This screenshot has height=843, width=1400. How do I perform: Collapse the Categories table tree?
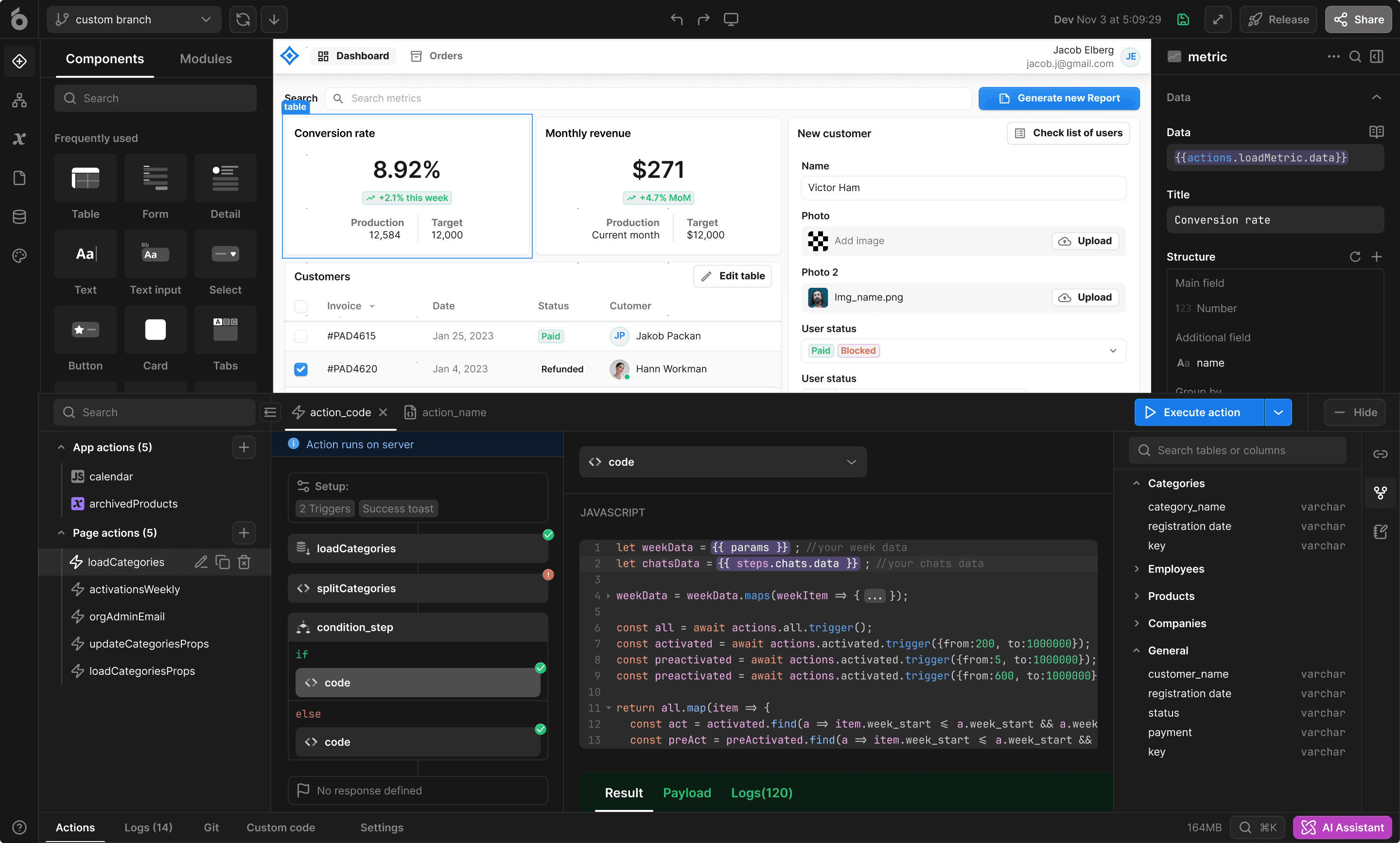(1137, 483)
